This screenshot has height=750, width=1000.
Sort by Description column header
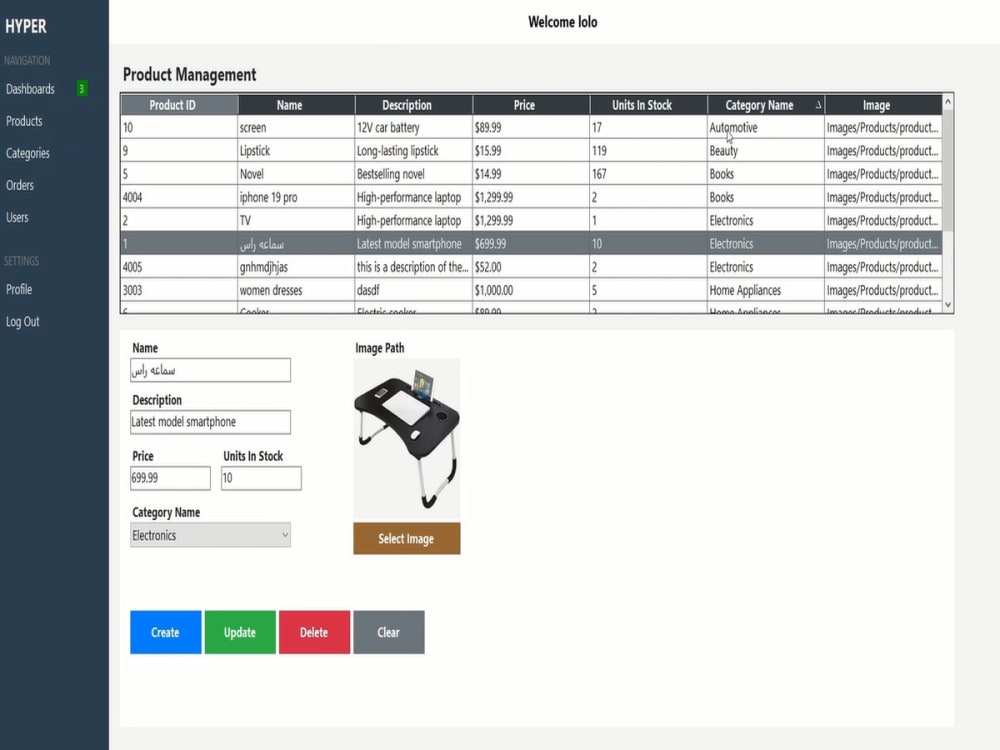(x=414, y=105)
